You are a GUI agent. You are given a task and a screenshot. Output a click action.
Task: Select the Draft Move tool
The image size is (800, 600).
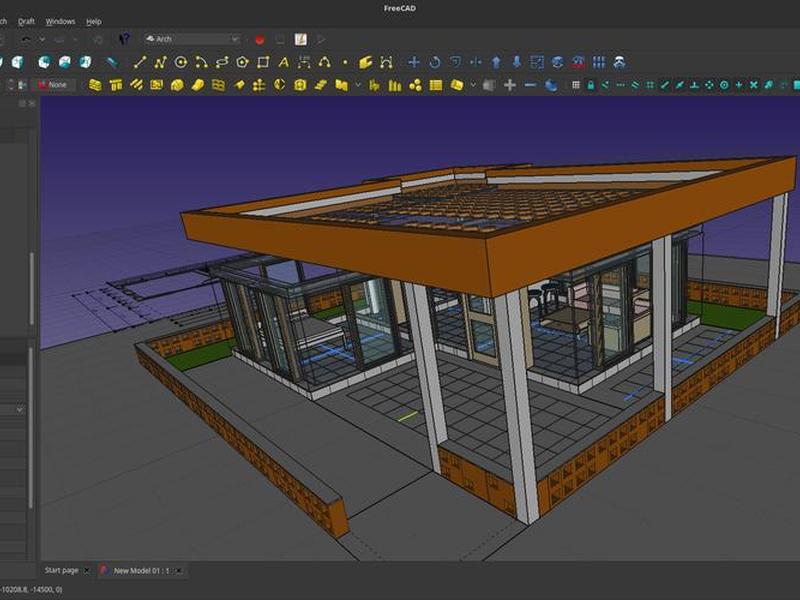pos(414,62)
